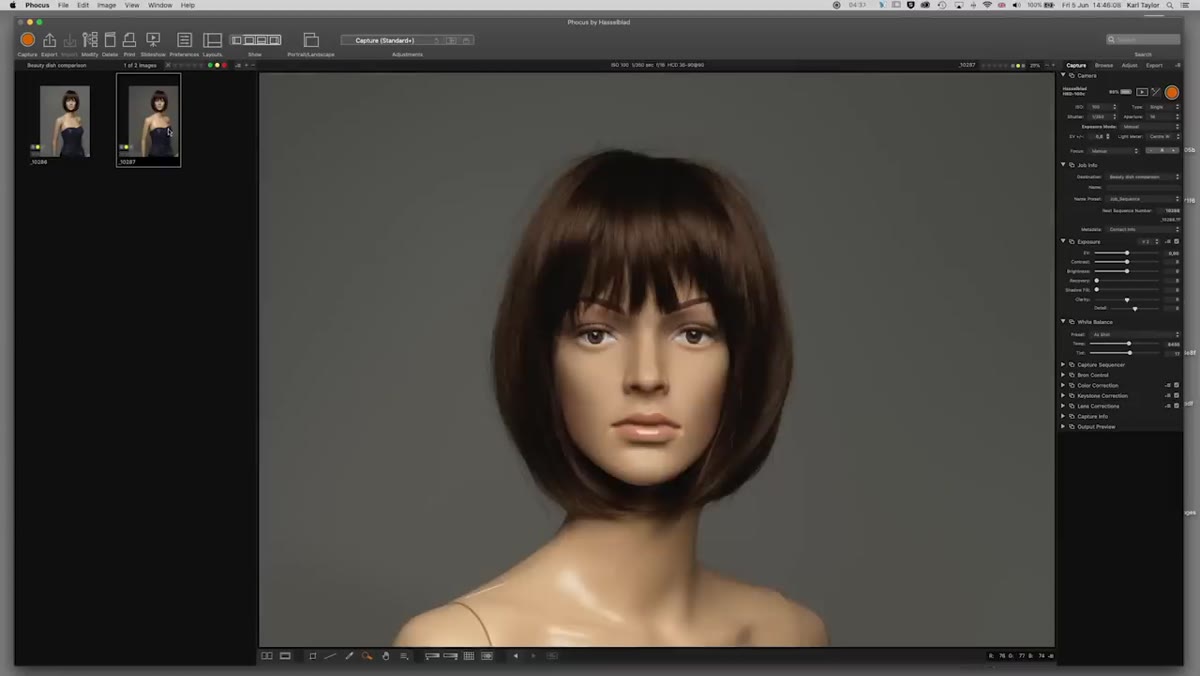
Task: Collapse the White Balance section
Action: 1063,321
